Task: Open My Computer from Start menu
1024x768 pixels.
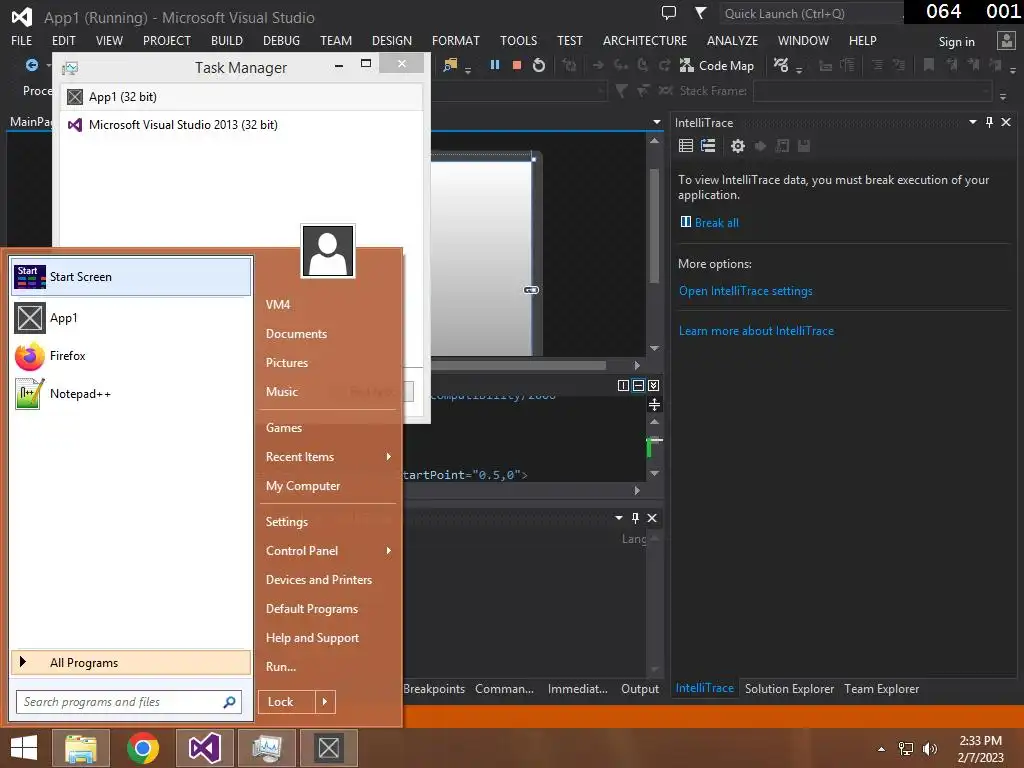Action: (303, 486)
